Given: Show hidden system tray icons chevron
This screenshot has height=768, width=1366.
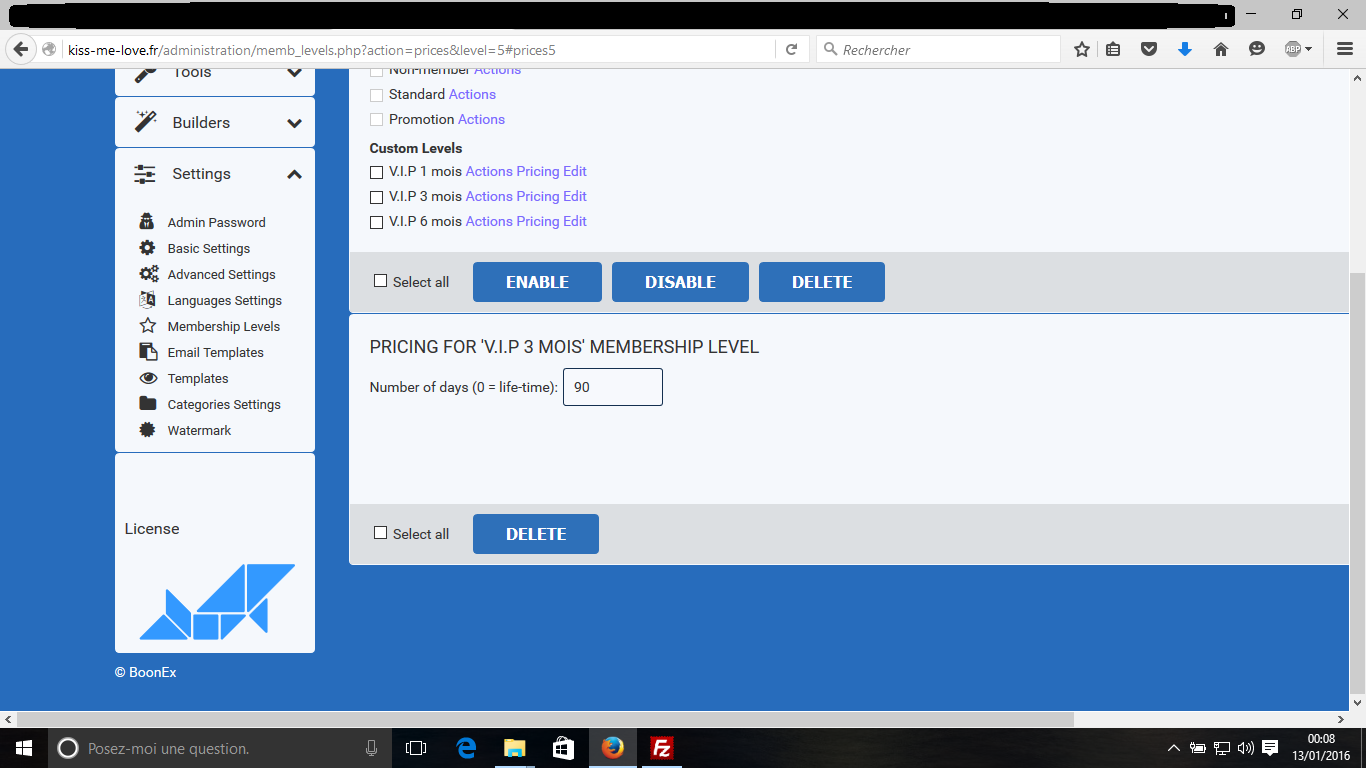Looking at the screenshot, I should pyautogui.click(x=1174, y=748).
